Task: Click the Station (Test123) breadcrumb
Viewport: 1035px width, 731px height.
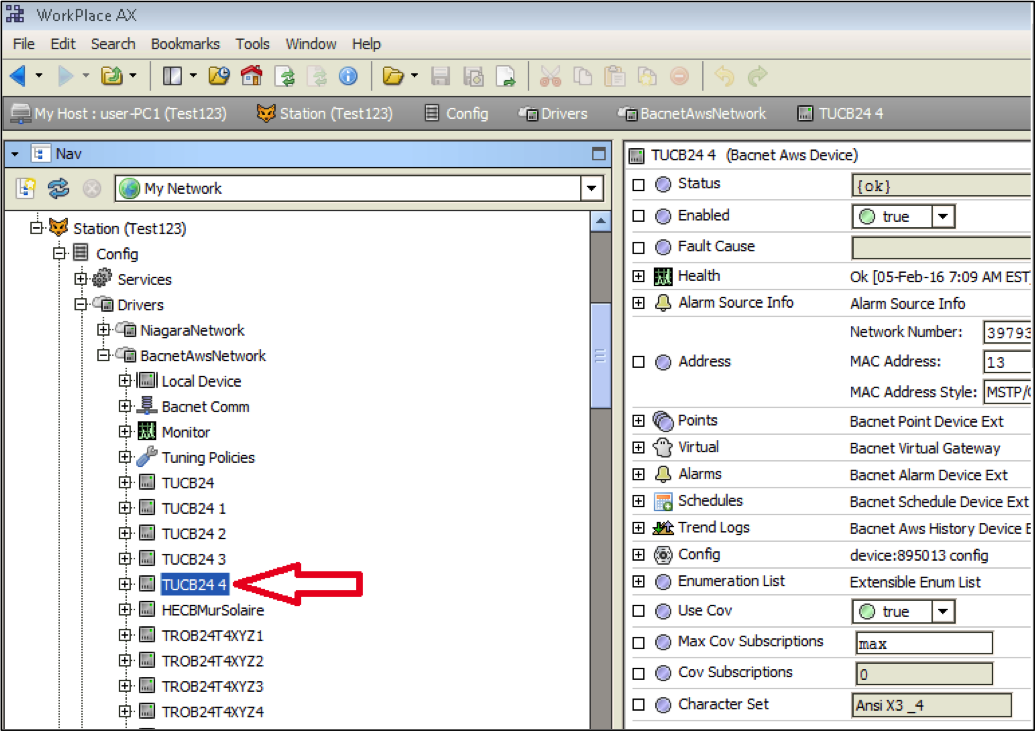Action: tap(325, 114)
